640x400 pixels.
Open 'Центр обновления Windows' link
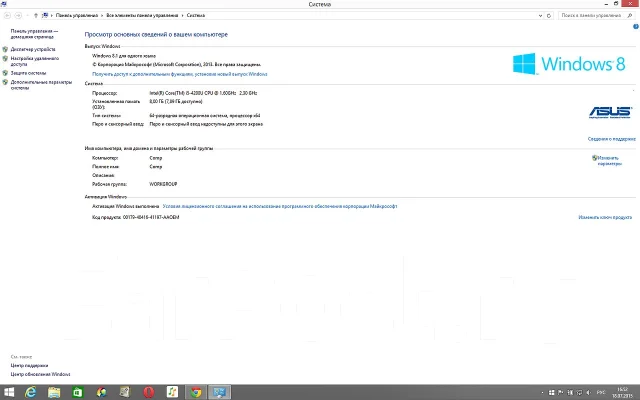(40, 374)
